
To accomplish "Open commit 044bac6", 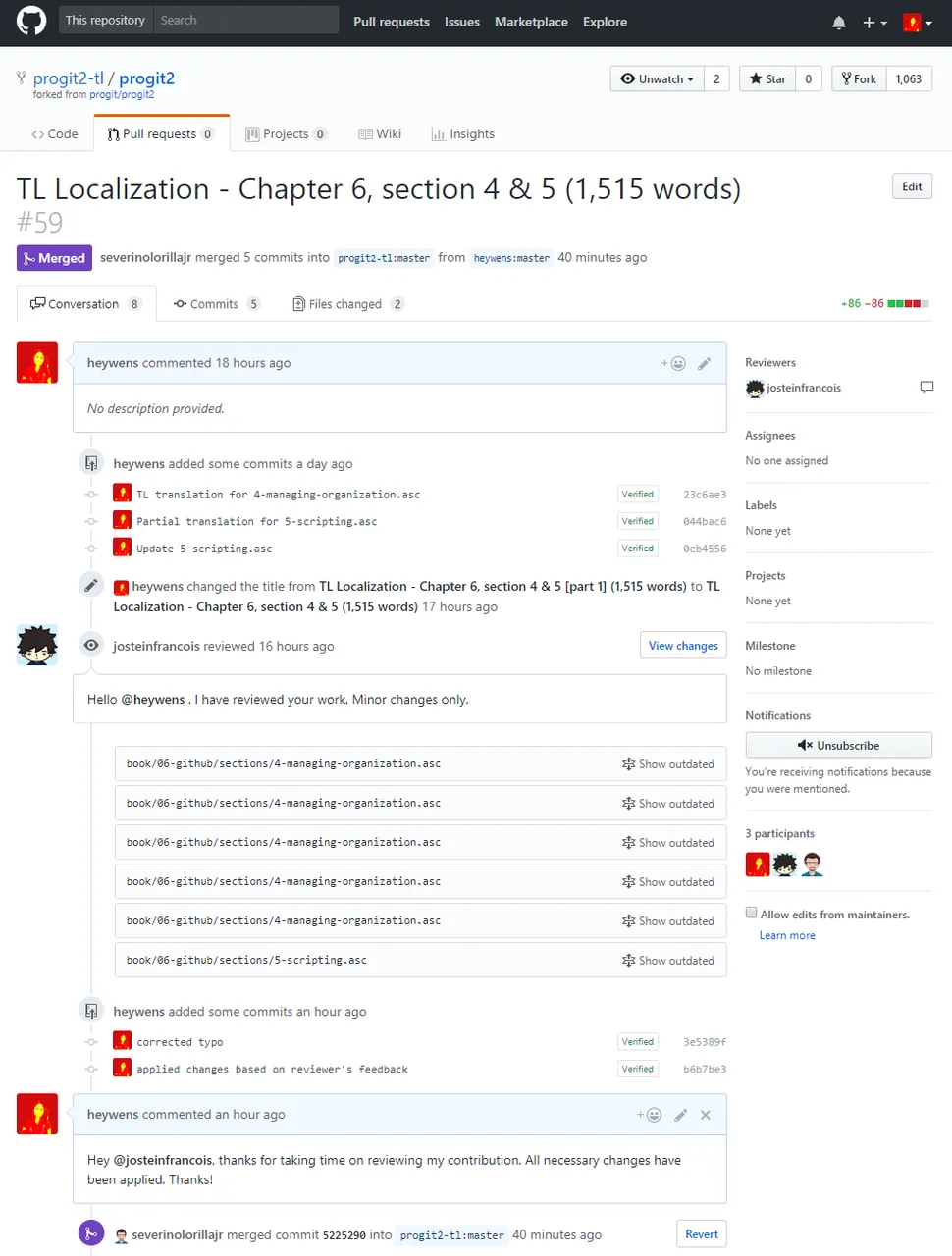I will 705,522.
